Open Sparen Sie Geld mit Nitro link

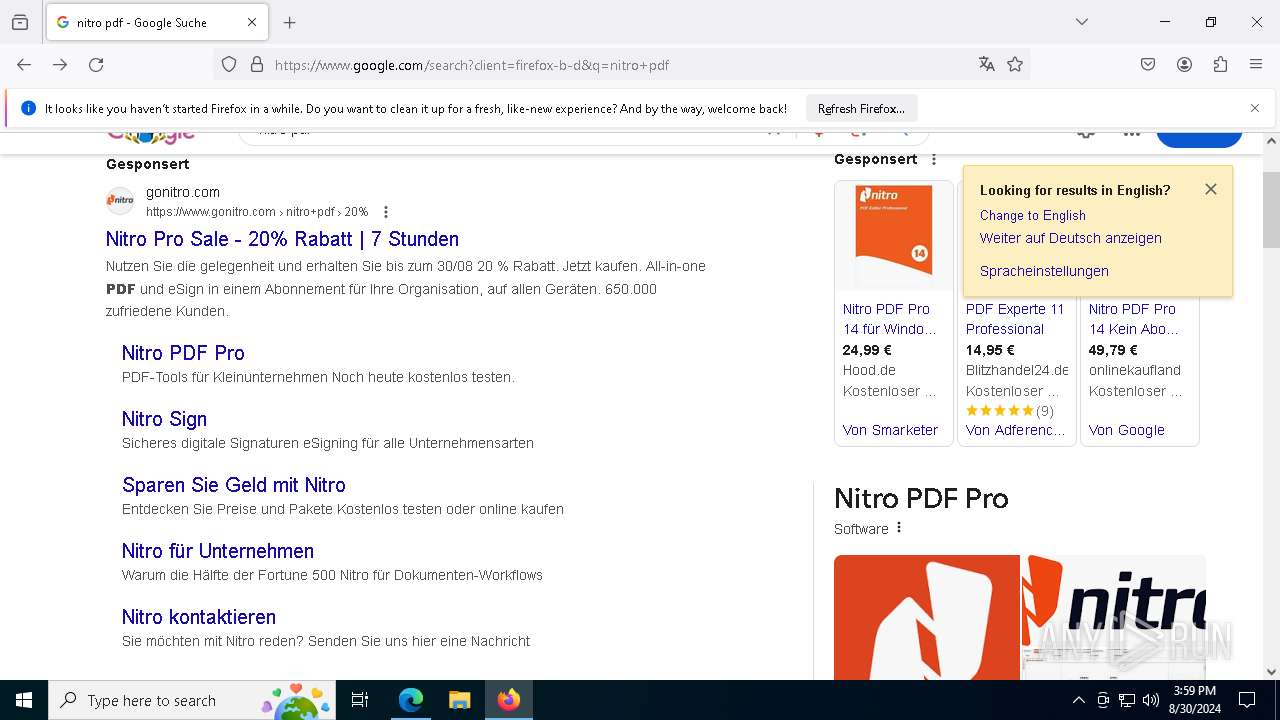click(x=234, y=485)
